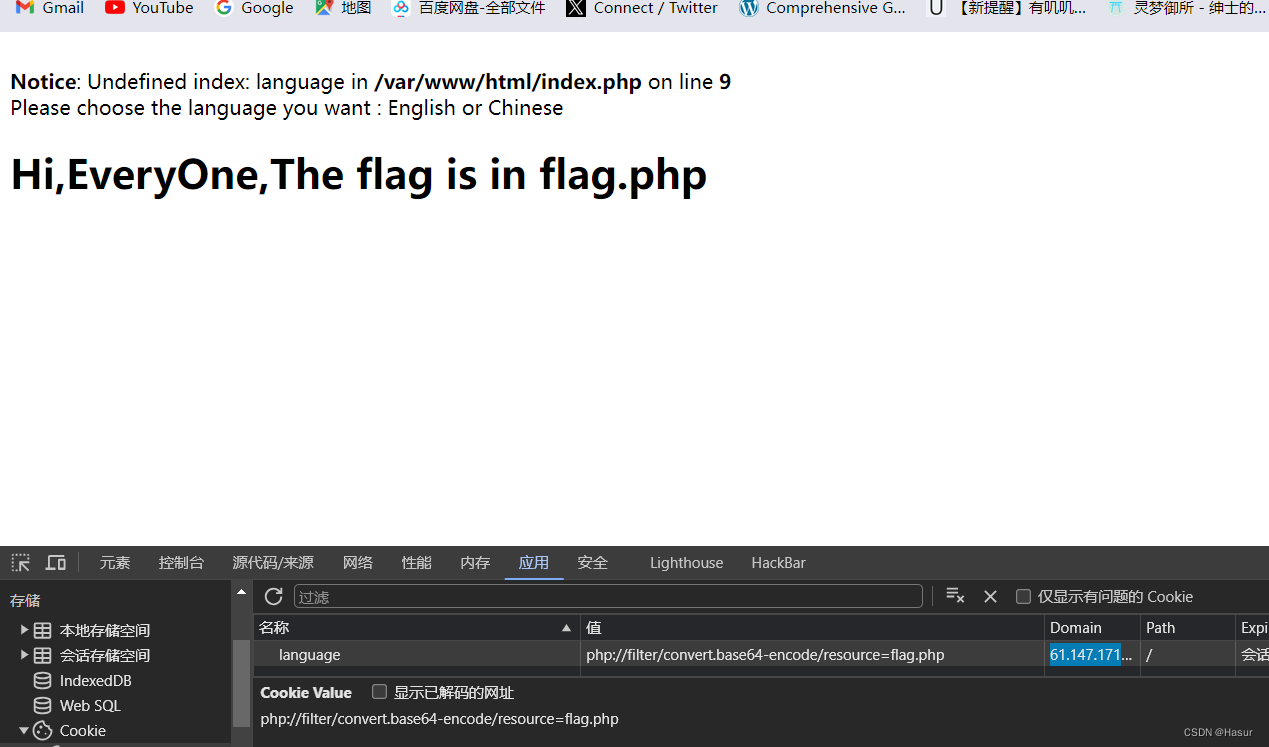Refresh the cookies list

pyautogui.click(x=273, y=596)
